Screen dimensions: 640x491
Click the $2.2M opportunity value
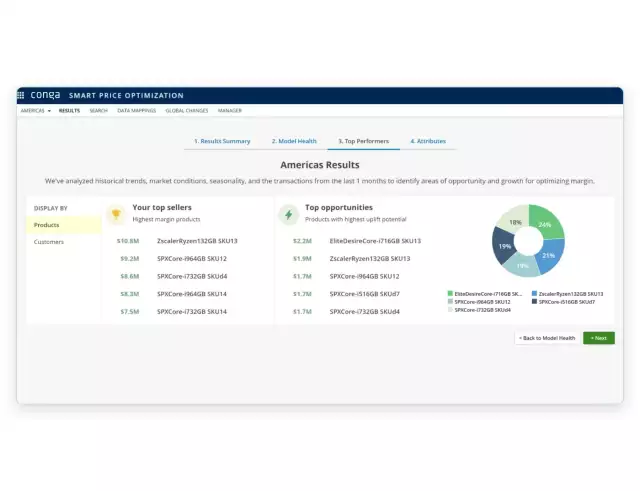coord(302,241)
